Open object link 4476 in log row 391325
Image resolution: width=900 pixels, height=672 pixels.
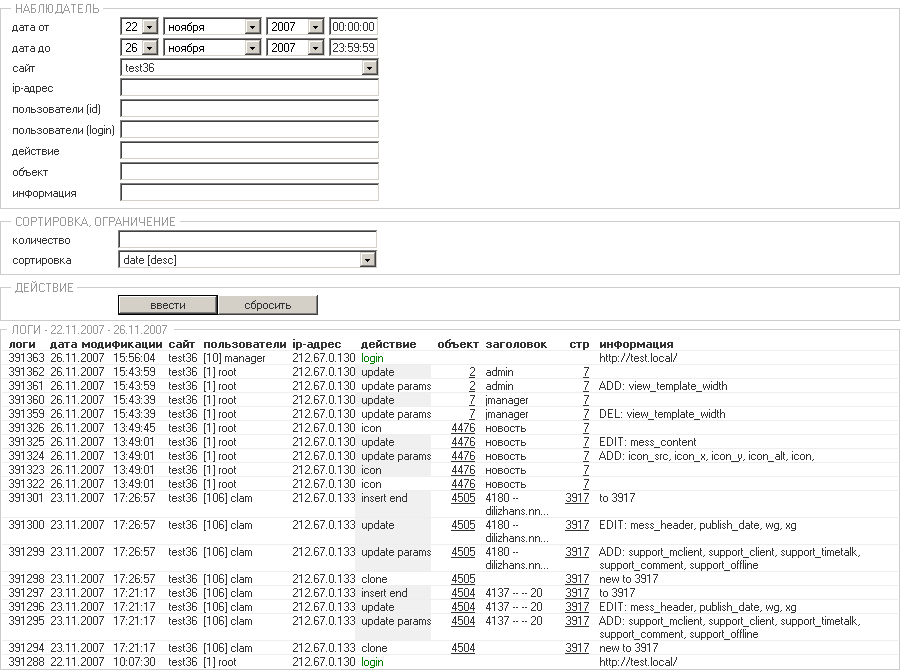pyautogui.click(x=463, y=442)
